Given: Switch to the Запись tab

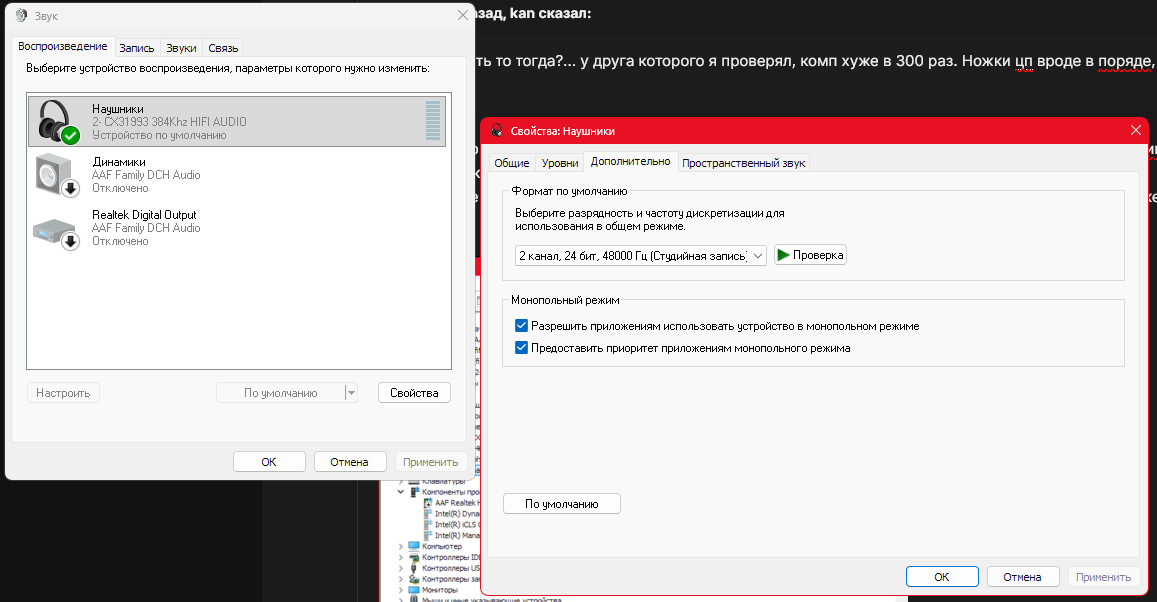Looking at the screenshot, I should [137, 48].
